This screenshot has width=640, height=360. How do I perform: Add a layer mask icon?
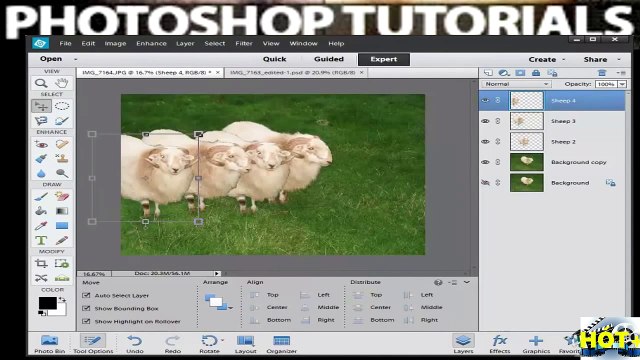pos(520,73)
